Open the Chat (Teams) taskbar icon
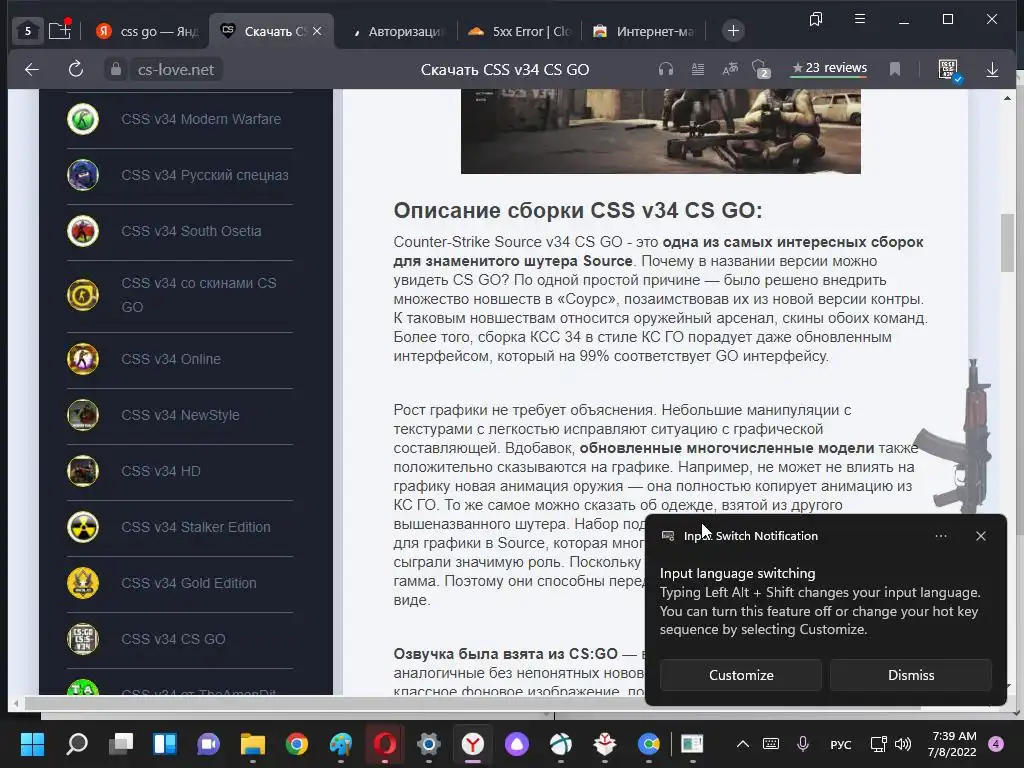 tap(208, 744)
